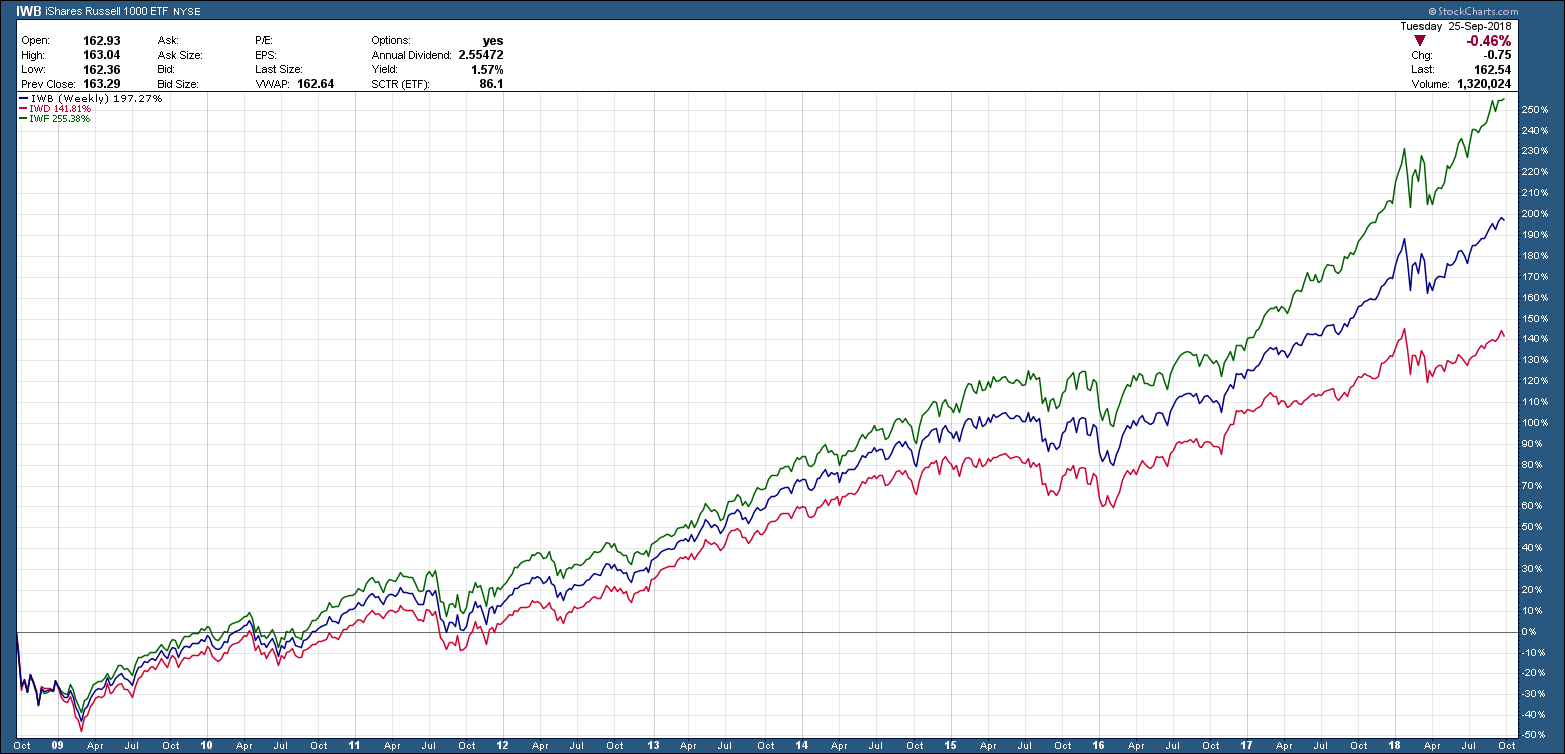Click the 15 year label on x-axis

950,745
